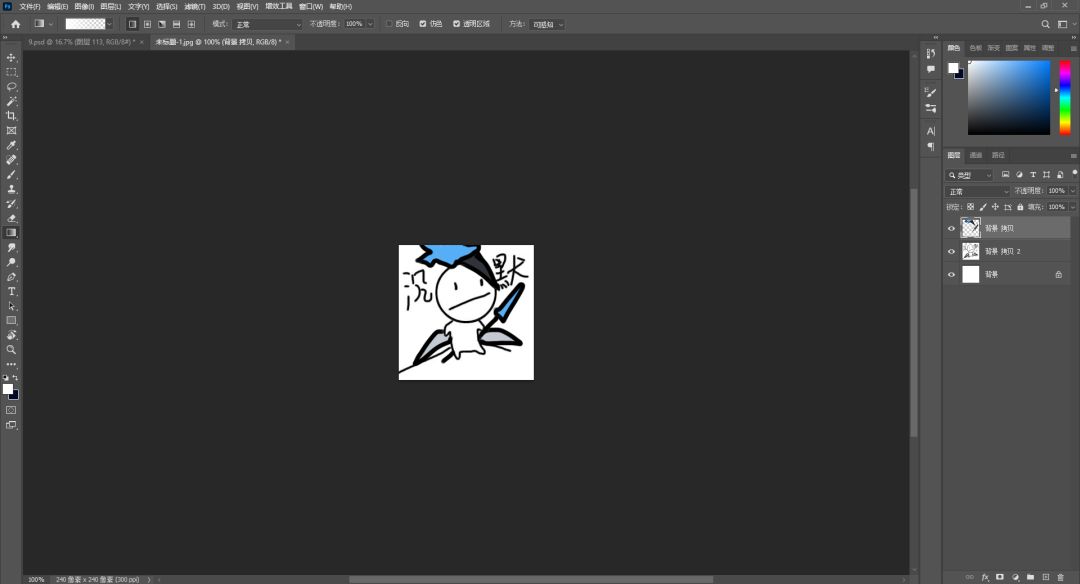This screenshot has height=584, width=1080.
Task: Switch to the 通道 (Channels) panel tab
Action: tap(976, 155)
